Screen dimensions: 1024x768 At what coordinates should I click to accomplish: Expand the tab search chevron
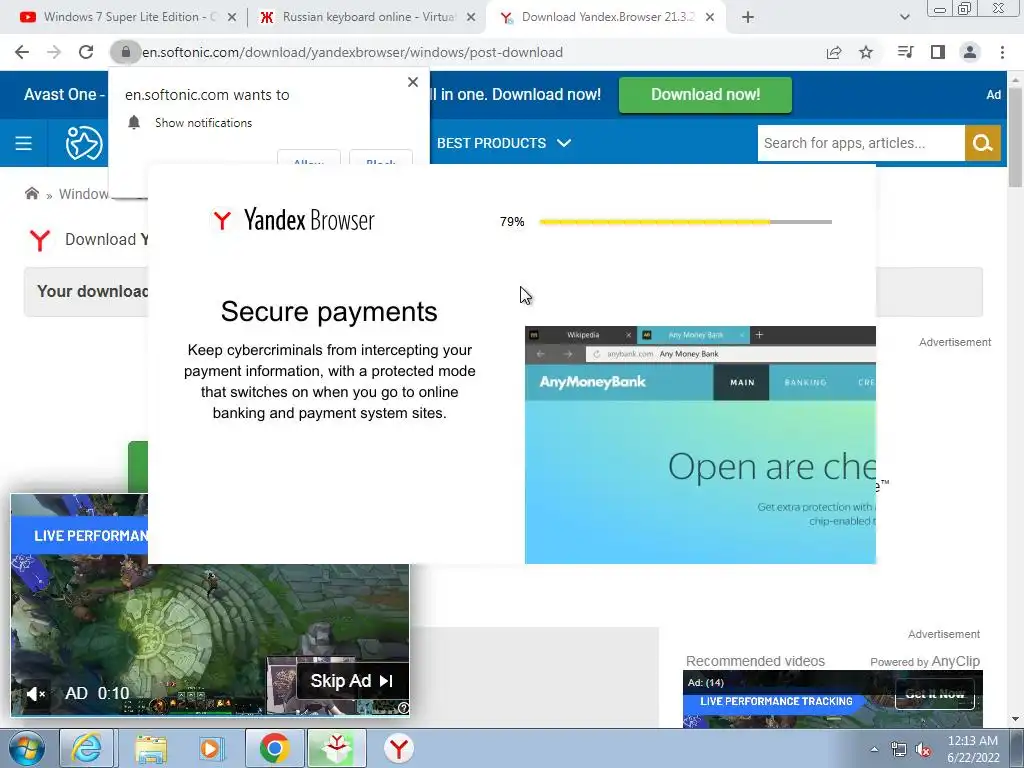pyautogui.click(x=904, y=18)
